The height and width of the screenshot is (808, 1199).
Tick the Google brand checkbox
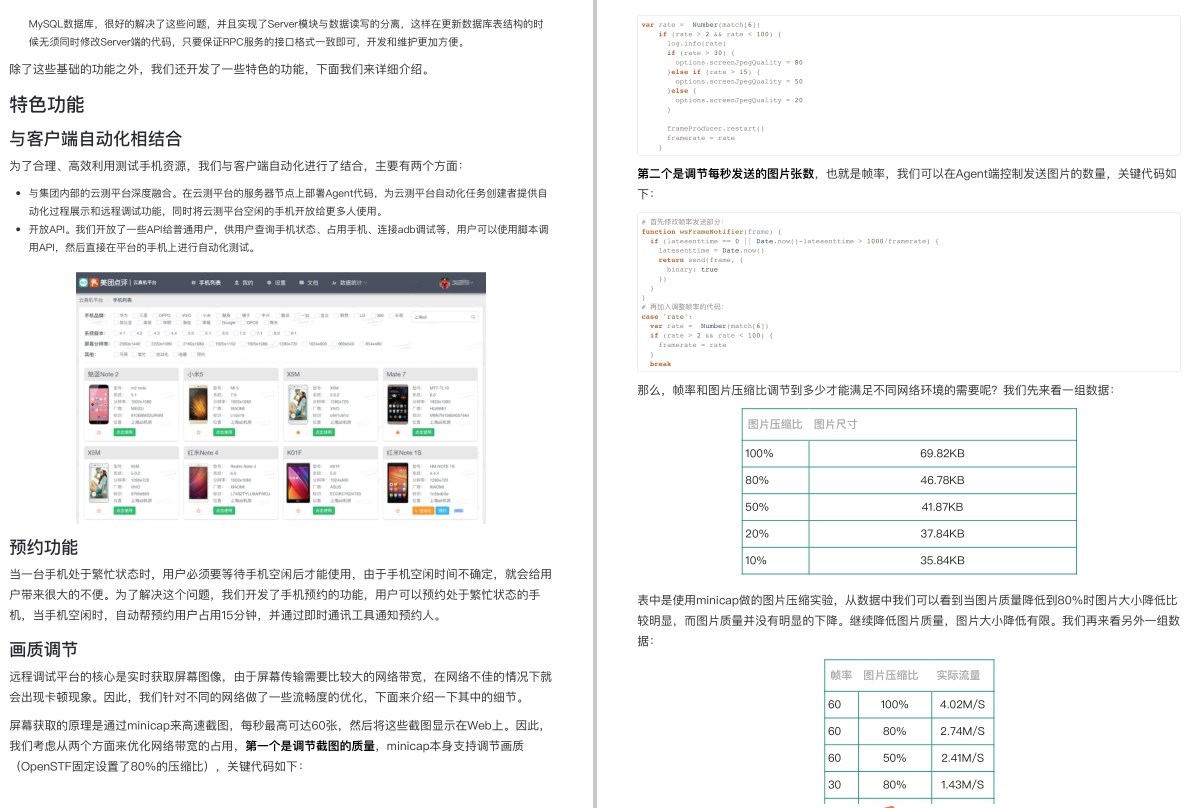(x=218, y=322)
